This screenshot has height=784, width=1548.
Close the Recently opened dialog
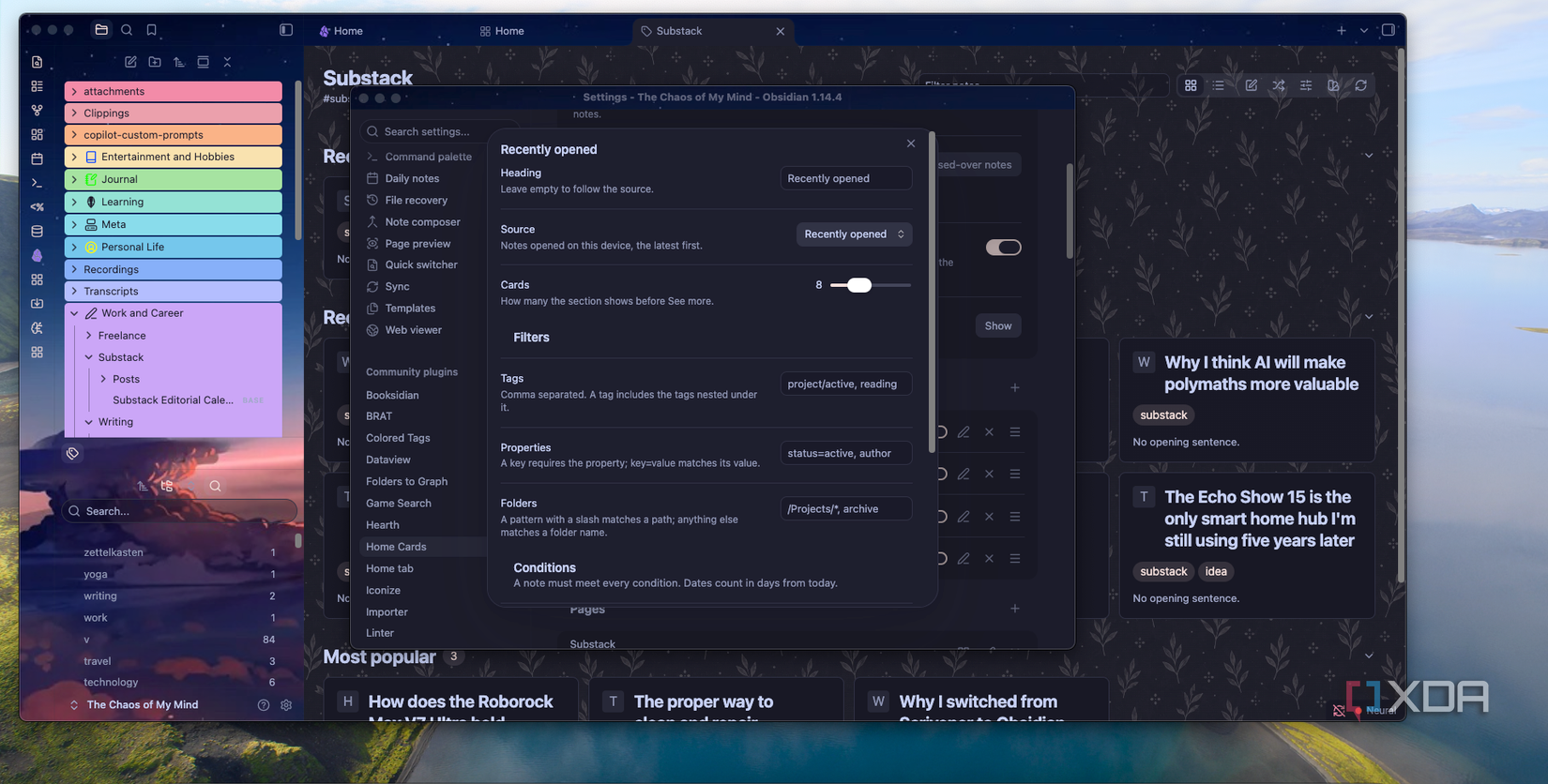(910, 143)
